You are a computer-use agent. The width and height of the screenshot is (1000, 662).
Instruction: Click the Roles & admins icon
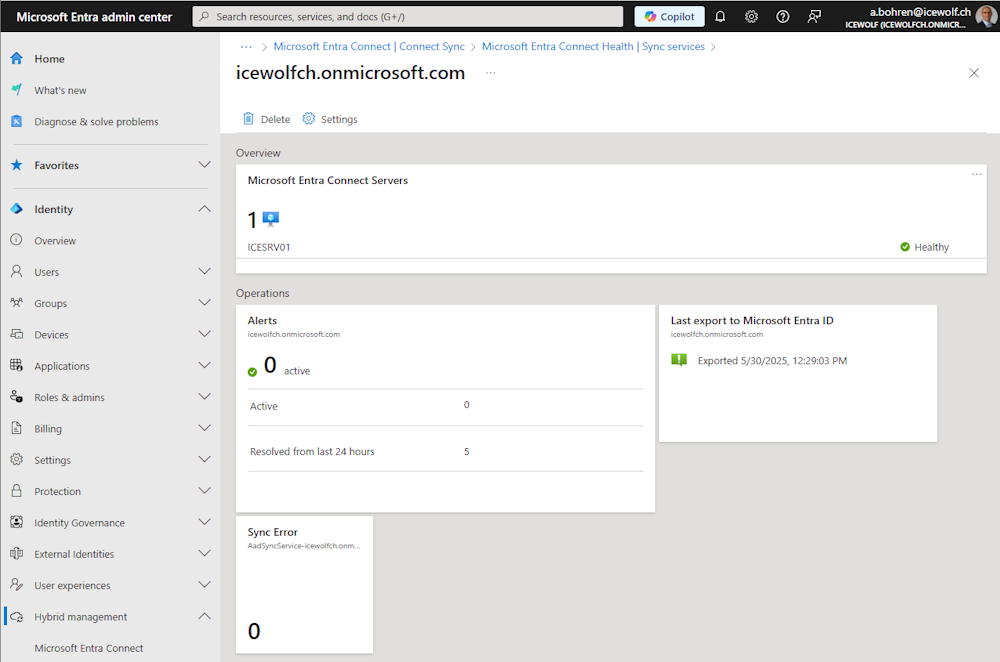coord(17,397)
